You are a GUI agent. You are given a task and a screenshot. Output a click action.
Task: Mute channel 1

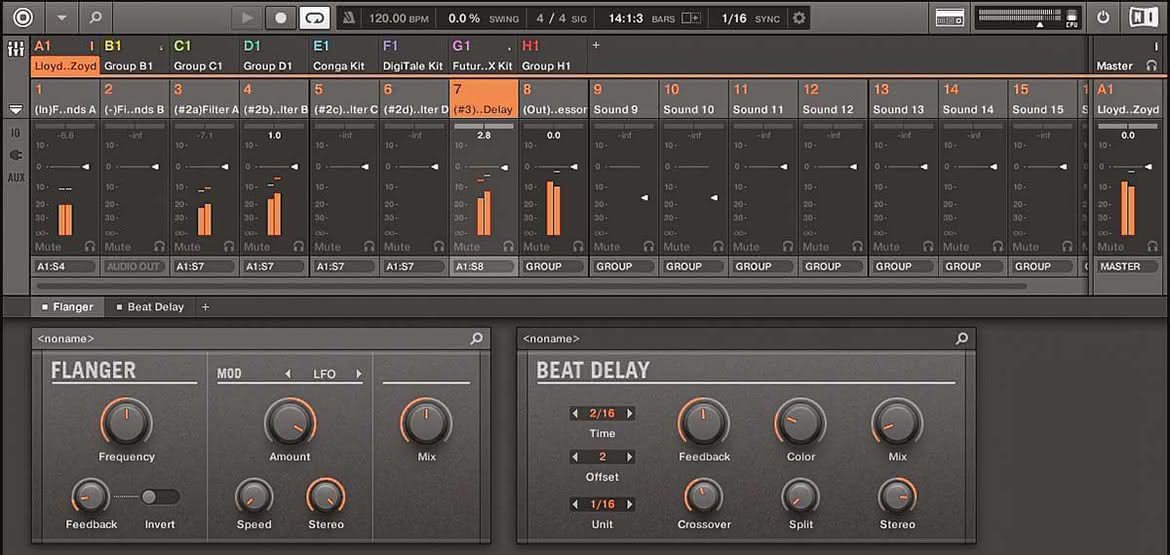tap(49, 246)
